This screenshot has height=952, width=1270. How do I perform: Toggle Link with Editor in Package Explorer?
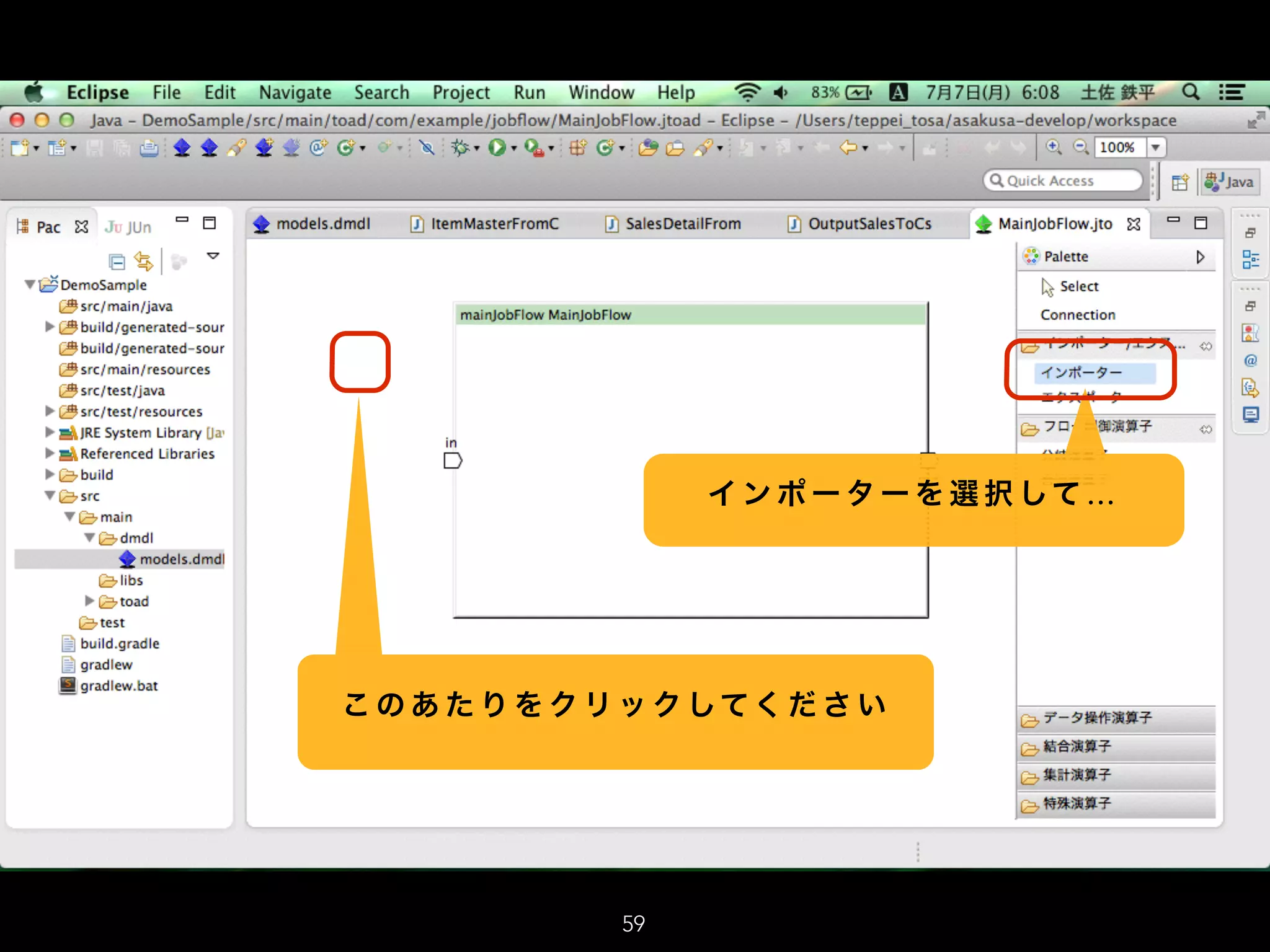click(143, 262)
